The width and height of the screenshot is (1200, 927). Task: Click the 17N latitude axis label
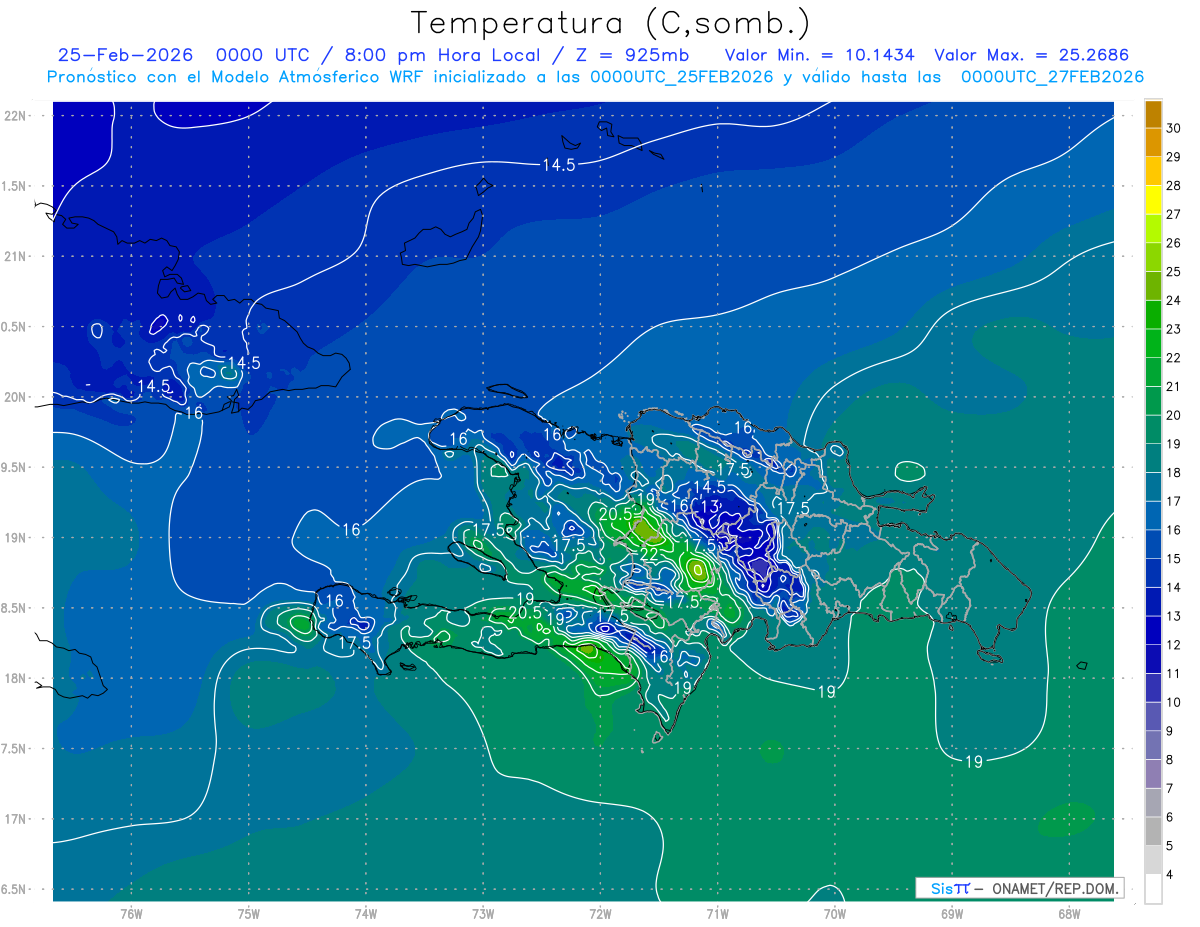tap(14, 819)
